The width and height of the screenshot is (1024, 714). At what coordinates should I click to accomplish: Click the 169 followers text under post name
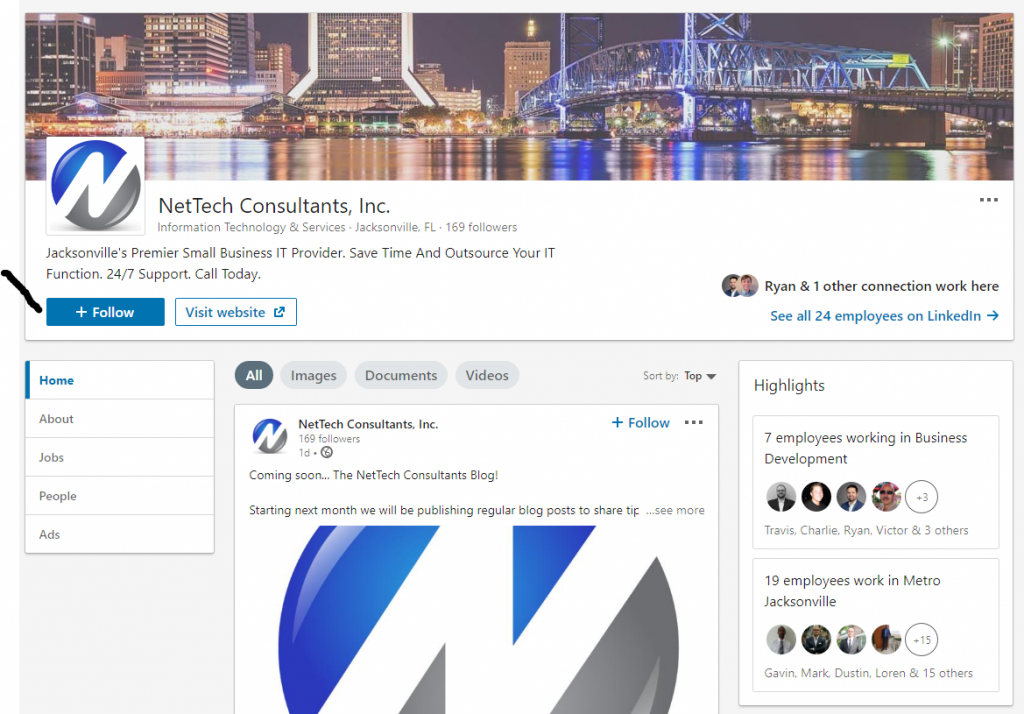tap(329, 439)
